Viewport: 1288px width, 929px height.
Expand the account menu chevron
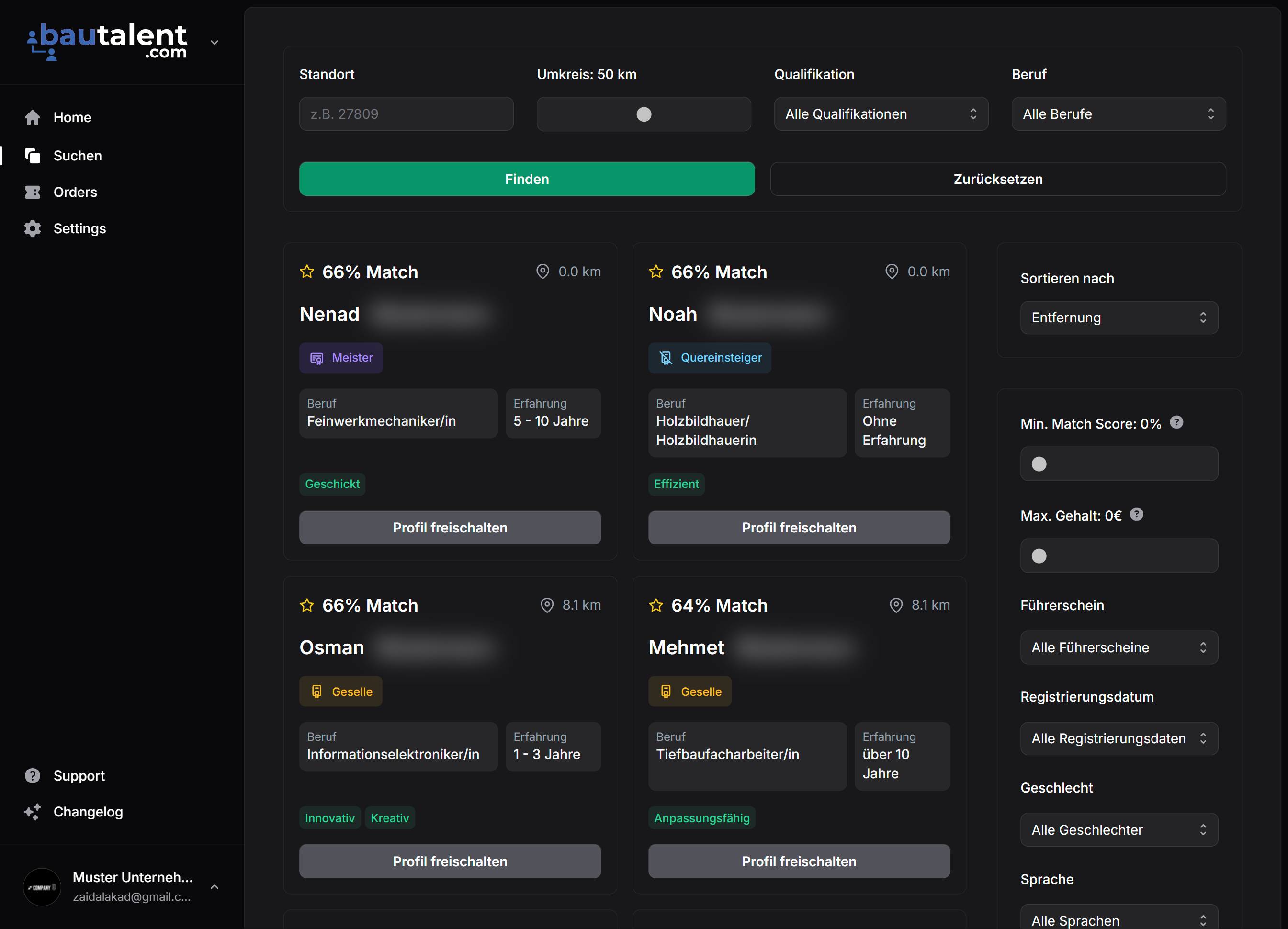[x=215, y=886]
